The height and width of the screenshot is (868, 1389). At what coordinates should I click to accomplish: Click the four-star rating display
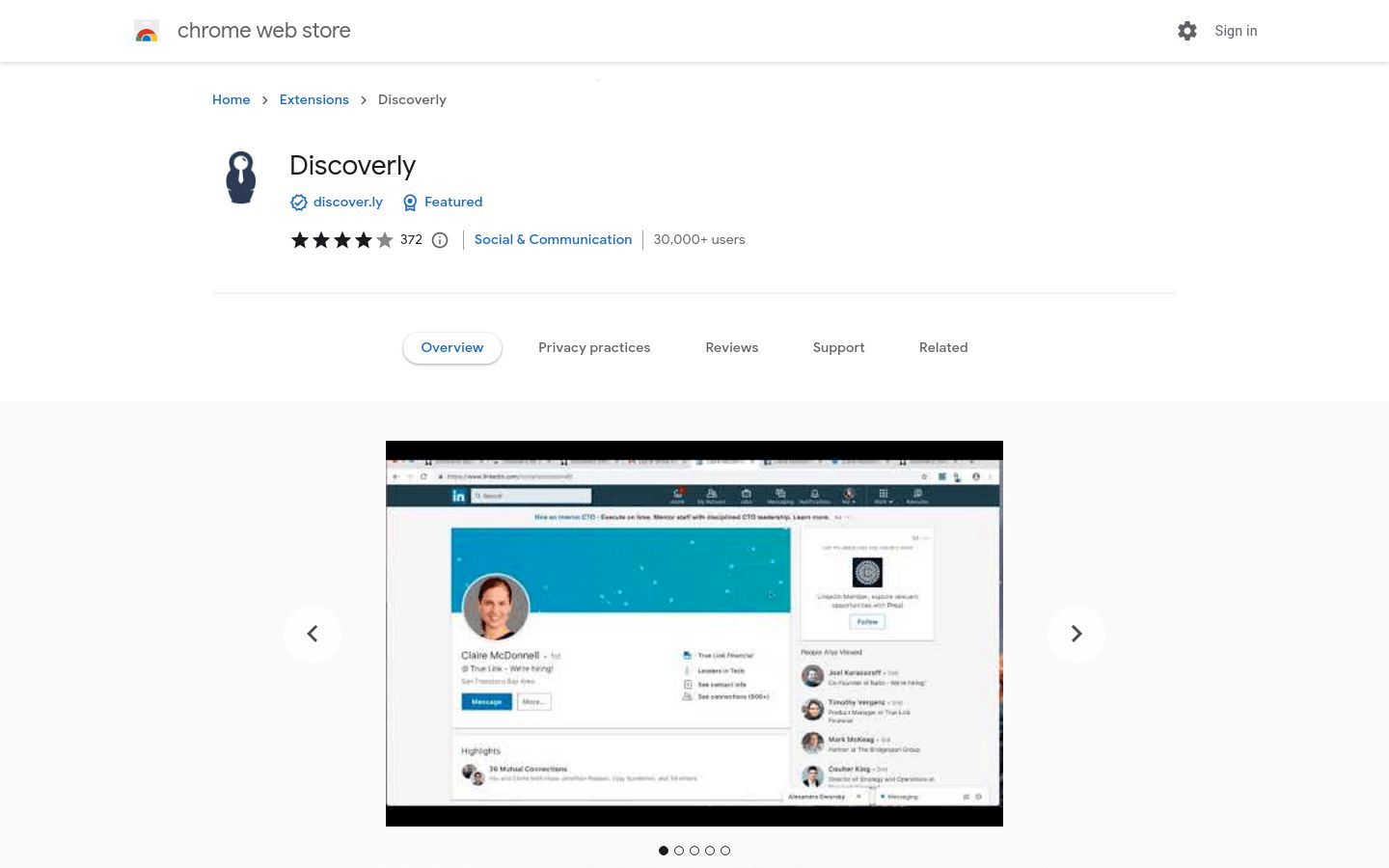pos(342,239)
